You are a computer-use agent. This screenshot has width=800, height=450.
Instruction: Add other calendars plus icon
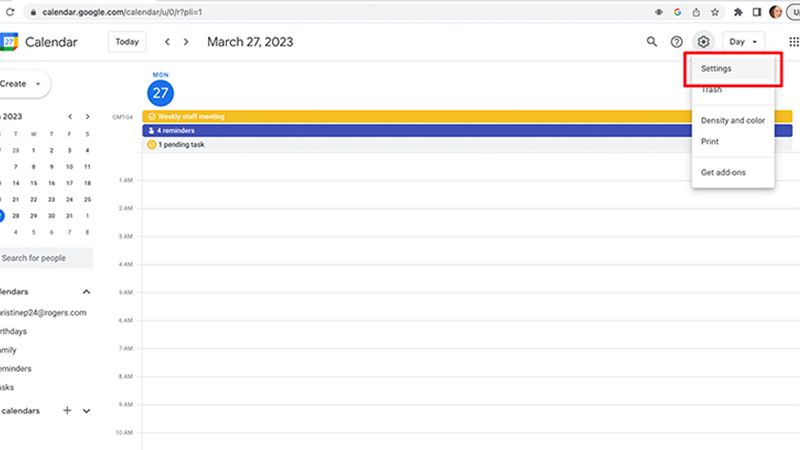[x=67, y=410]
